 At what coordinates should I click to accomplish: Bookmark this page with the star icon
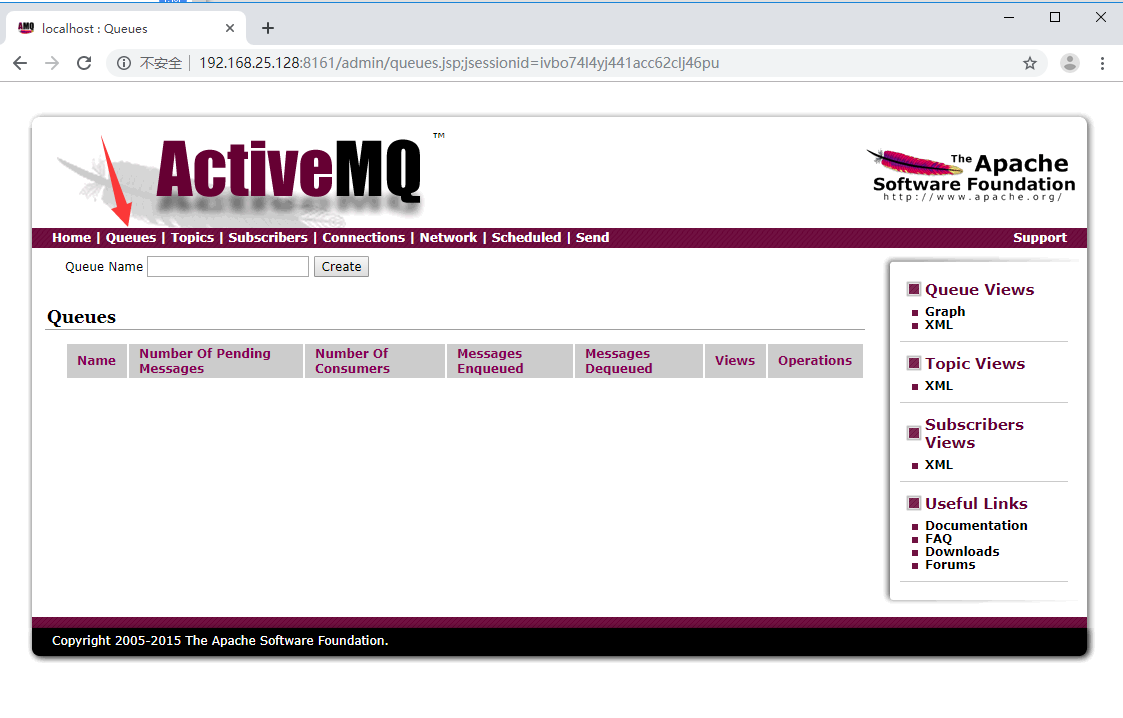[x=1030, y=63]
